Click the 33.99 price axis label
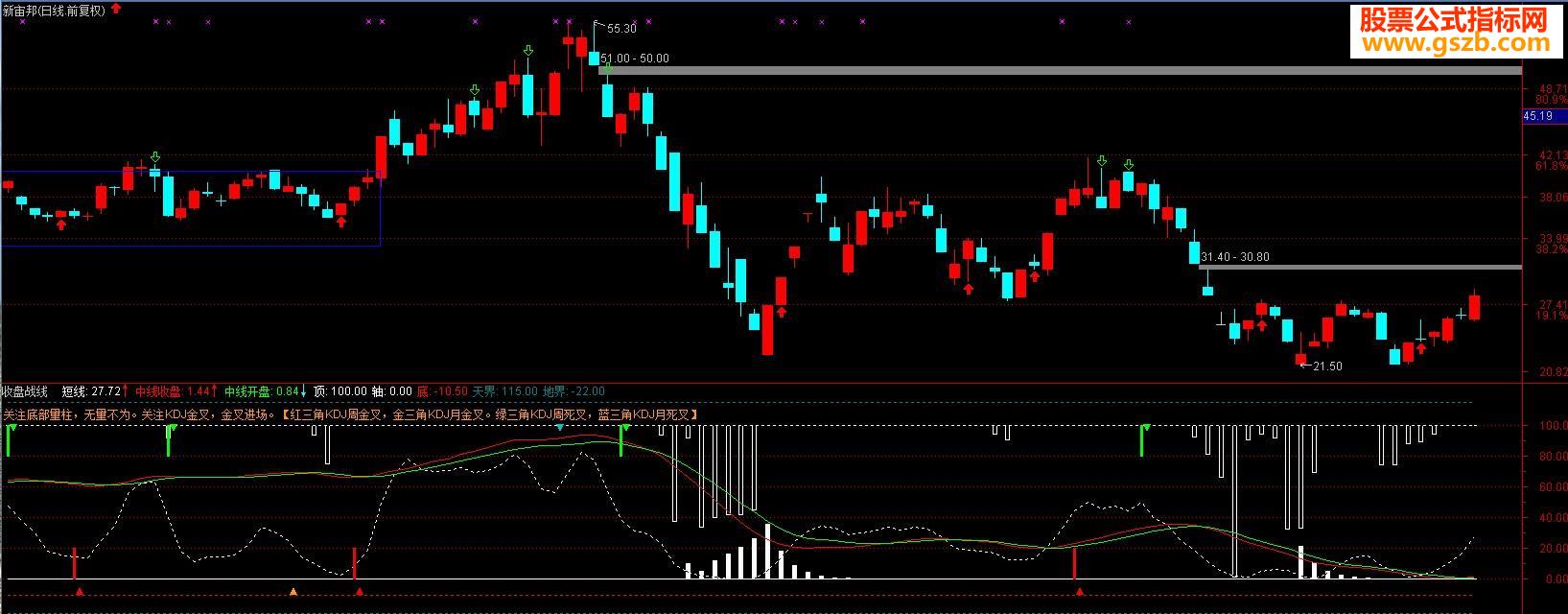Image resolution: width=1568 pixels, height=614 pixels. point(1552,238)
